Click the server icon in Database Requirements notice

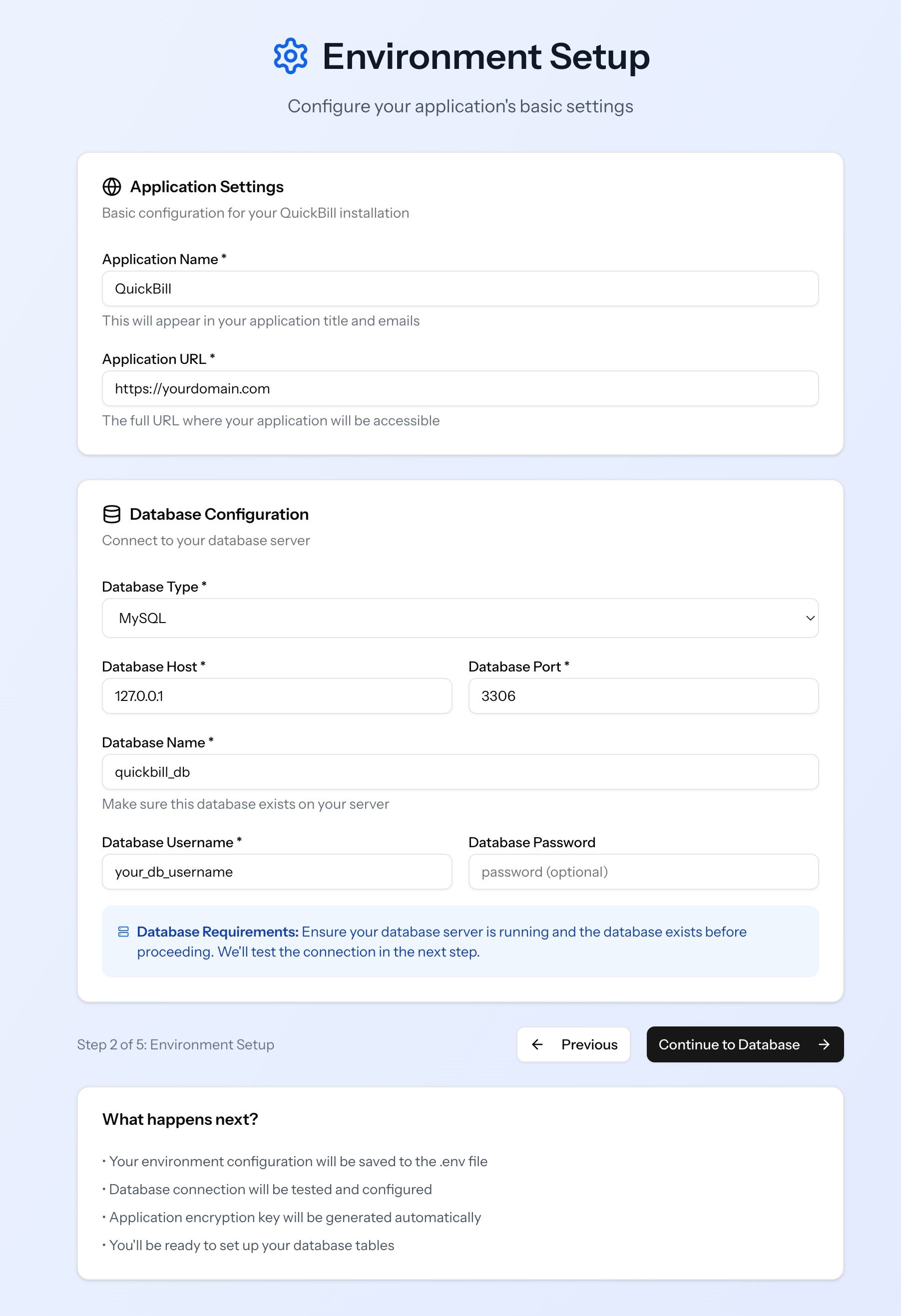[x=123, y=932]
